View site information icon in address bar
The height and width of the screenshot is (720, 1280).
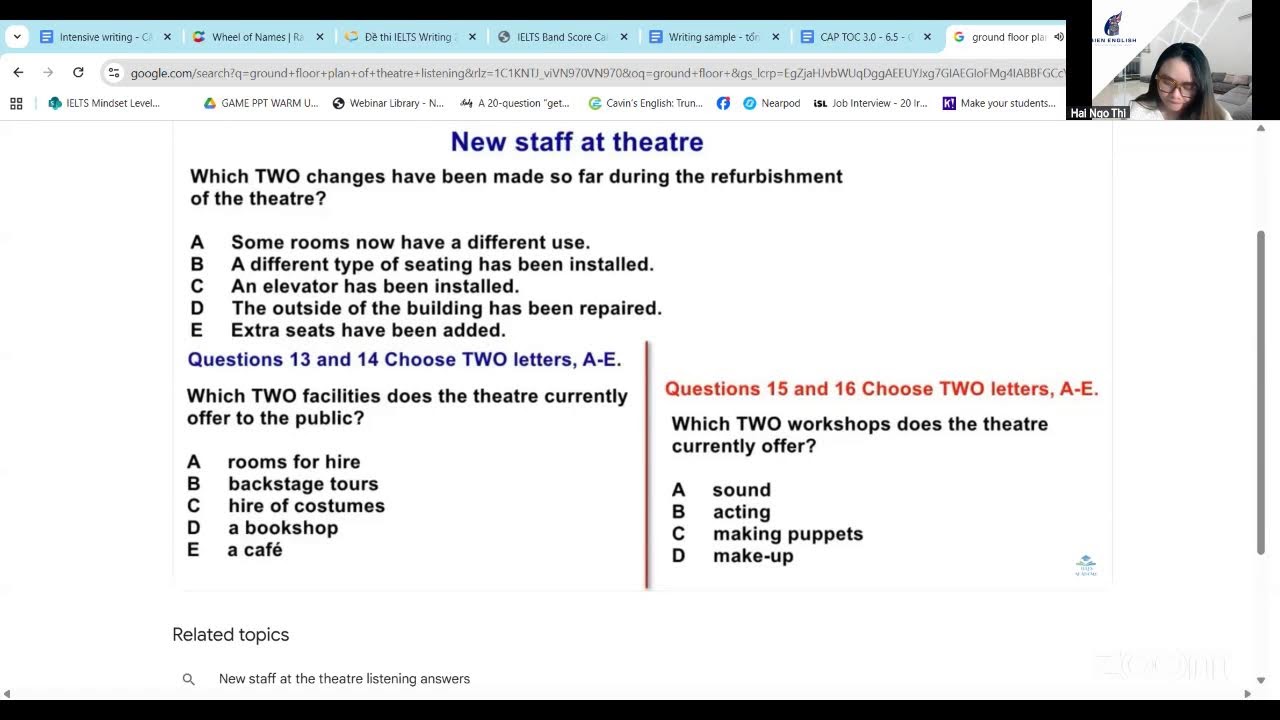click(114, 72)
